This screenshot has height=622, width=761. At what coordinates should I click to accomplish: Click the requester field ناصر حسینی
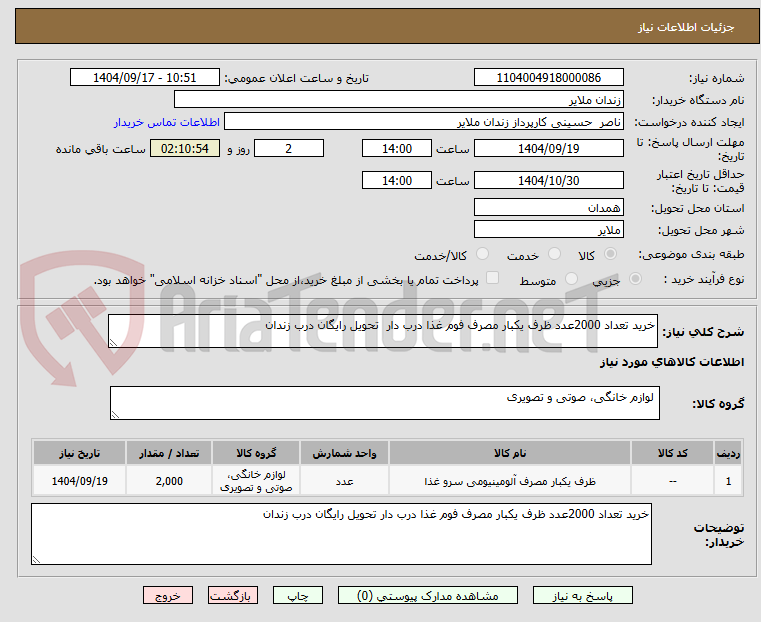pyautogui.click(x=424, y=122)
